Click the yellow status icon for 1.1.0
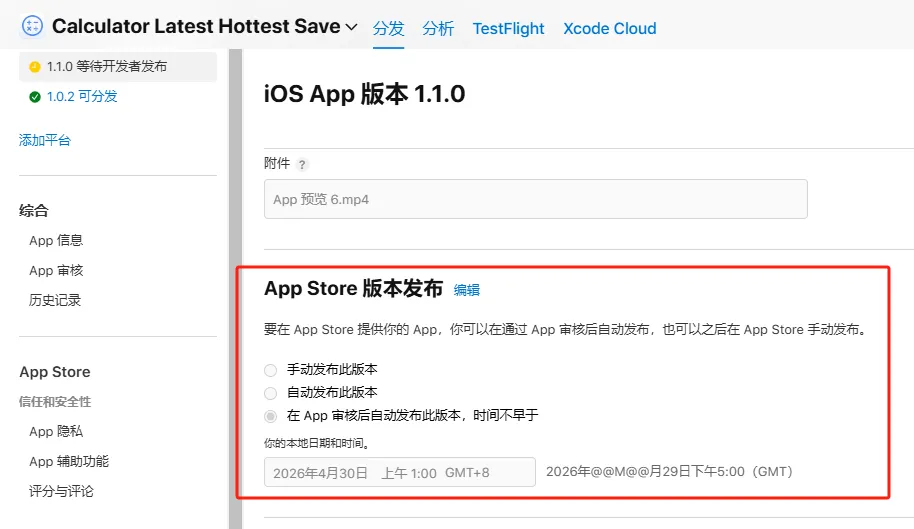 pos(34,67)
